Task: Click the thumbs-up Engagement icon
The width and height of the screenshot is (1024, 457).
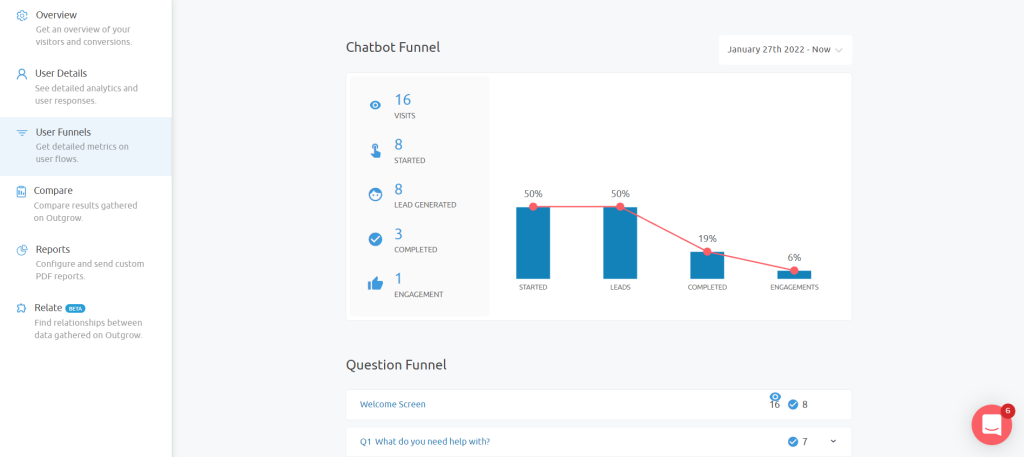Action: click(x=375, y=283)
